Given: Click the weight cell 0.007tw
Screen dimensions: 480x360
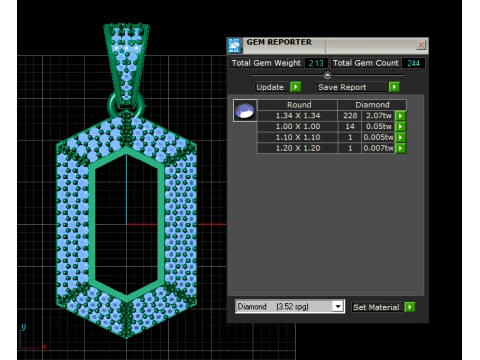Looking at the screenshot, I should (378, 148).
